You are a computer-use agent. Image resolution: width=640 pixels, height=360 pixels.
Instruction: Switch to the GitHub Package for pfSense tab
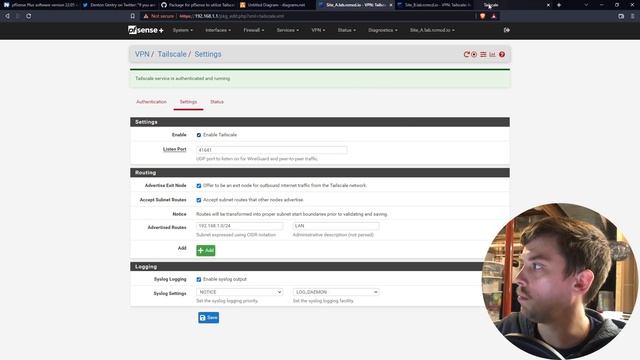coord(197,5)
